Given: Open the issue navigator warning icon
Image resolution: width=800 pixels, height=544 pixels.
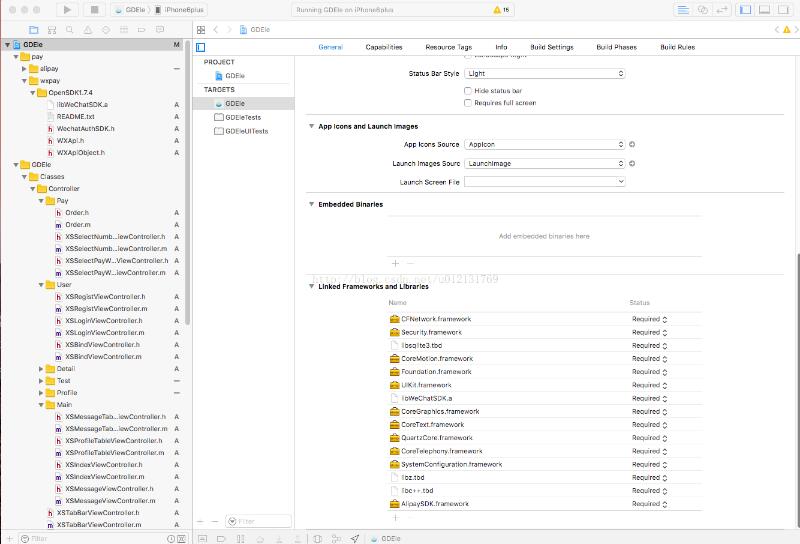Looking at the screenshot, I should click(x=88, y=30).
